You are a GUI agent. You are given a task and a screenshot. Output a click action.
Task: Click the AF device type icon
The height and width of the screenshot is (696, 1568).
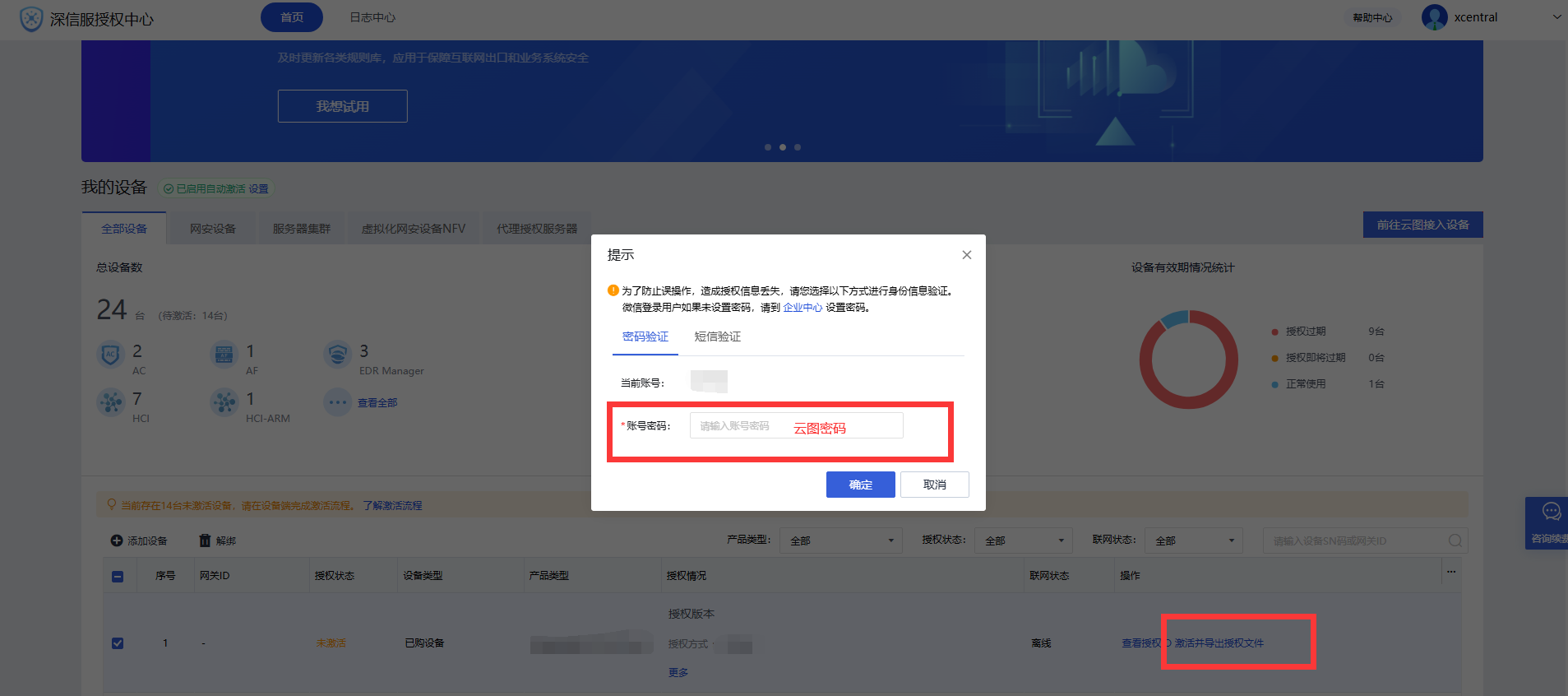(x=224, y=355)
